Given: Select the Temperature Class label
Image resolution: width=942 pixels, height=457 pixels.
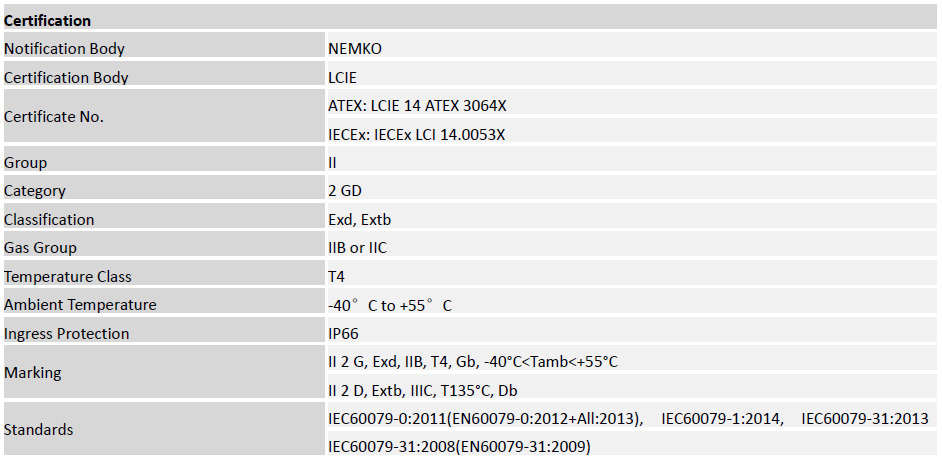Looking at the screenshot, I should pos(67,276).
